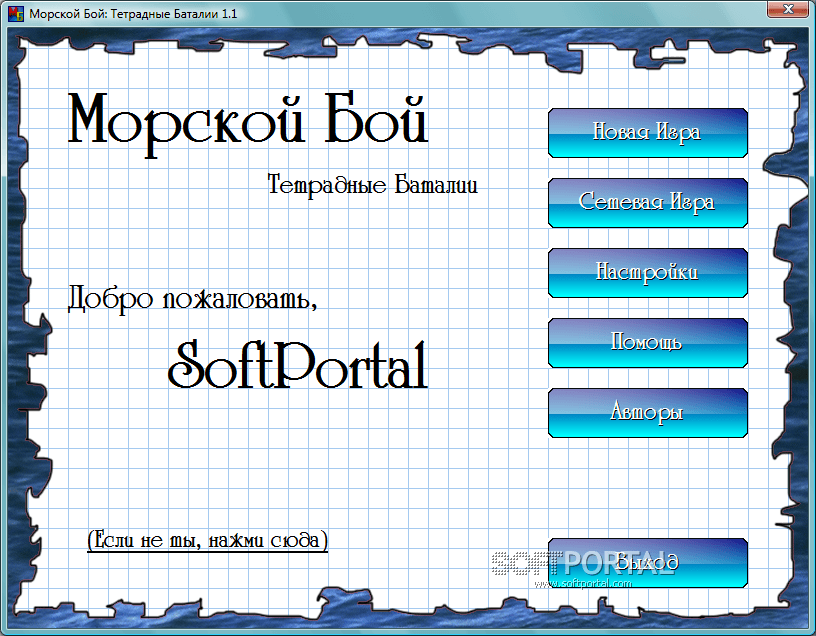This screenshot has height=636, width=816.
Task: Open the Помощь help screen
Action: tap(648, 343)
